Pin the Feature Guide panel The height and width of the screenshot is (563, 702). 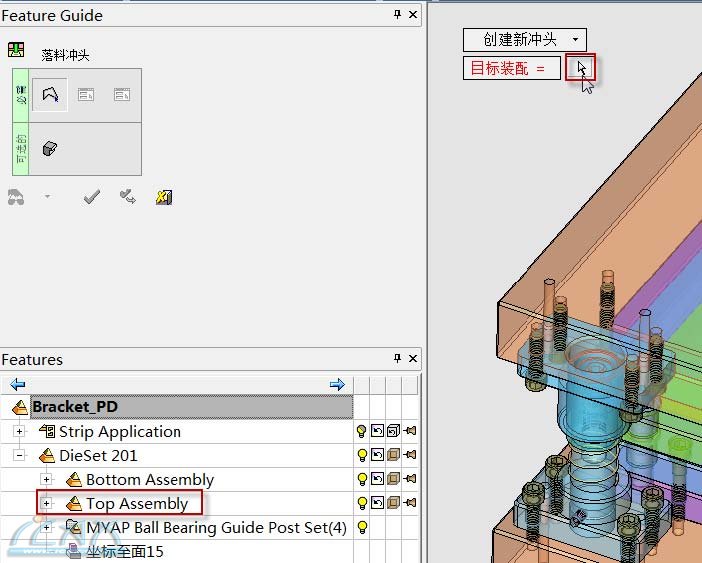(397, 15)
